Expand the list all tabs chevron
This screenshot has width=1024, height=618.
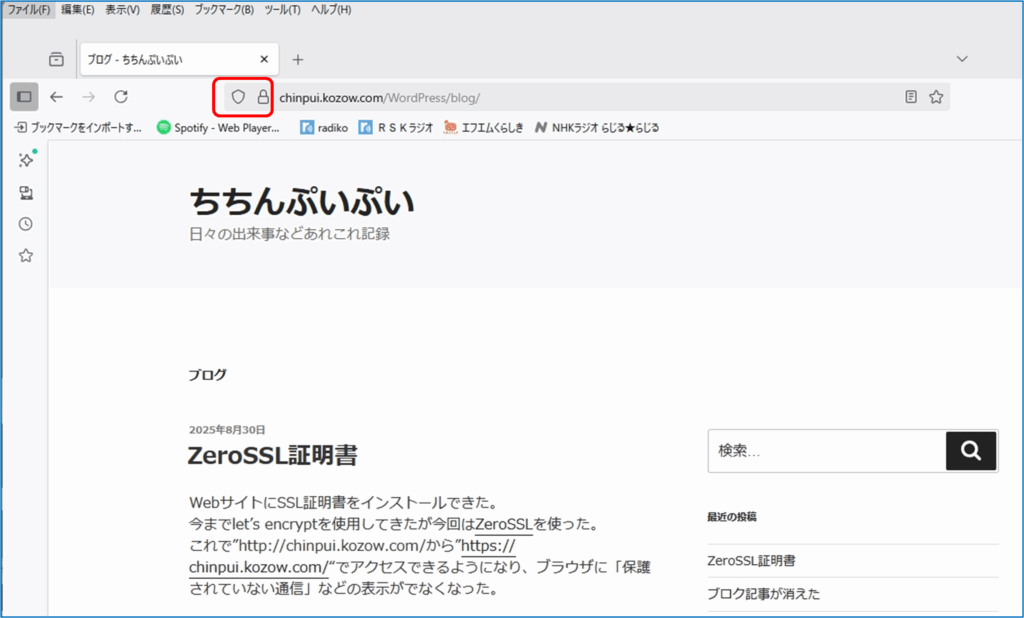(x=962, y=59)
